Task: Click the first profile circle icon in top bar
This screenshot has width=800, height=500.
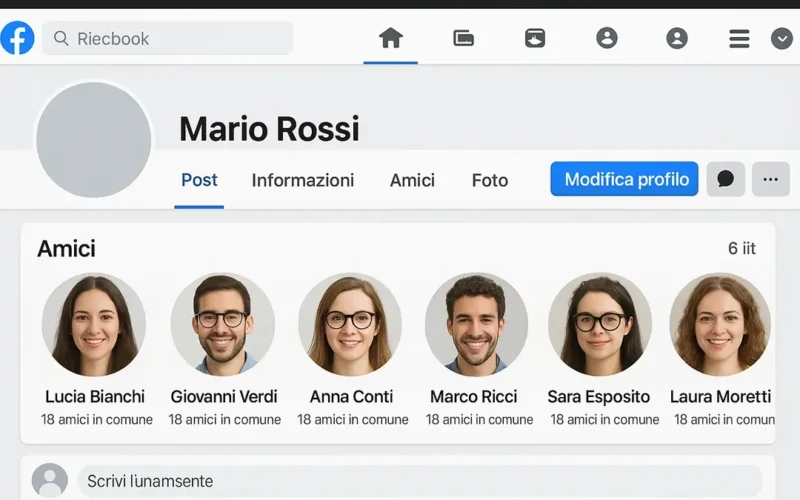Action: 607,38
